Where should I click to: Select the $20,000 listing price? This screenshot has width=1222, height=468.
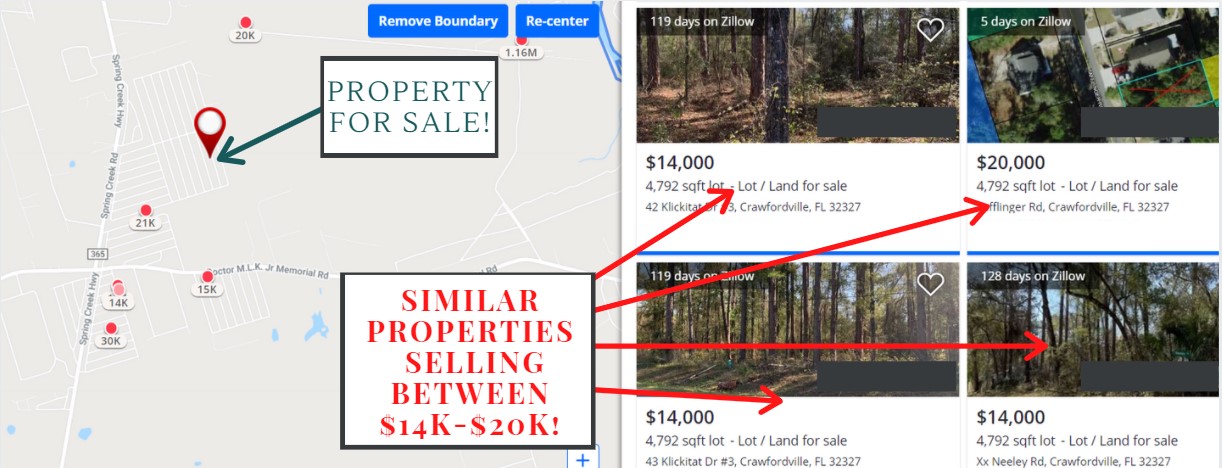click(x=1010, y=163)
